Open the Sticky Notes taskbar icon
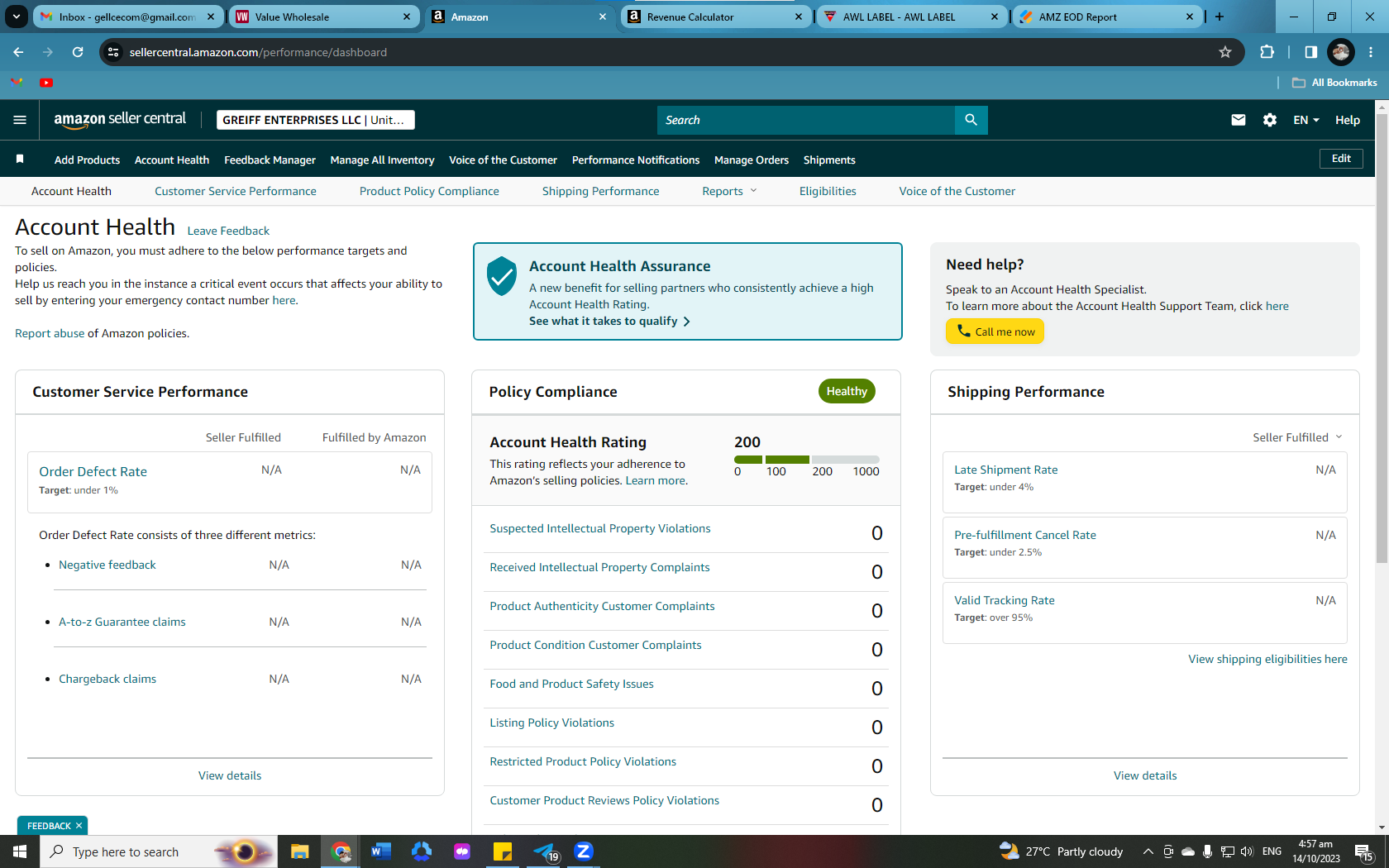The height and width of the screenshot is (868, 1389). (x=503, y=851)
